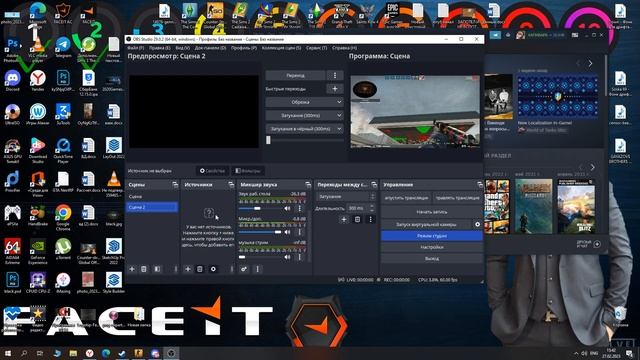Screen dimensions: 640x360
Task: Click the Музыка стрим volume slider
Action: [x=260, y=257]
